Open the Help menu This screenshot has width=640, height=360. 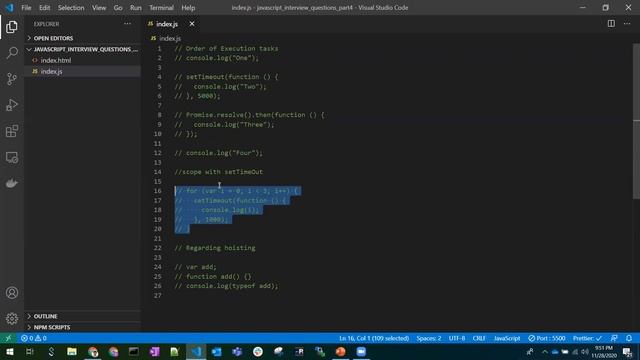(188, 7)
